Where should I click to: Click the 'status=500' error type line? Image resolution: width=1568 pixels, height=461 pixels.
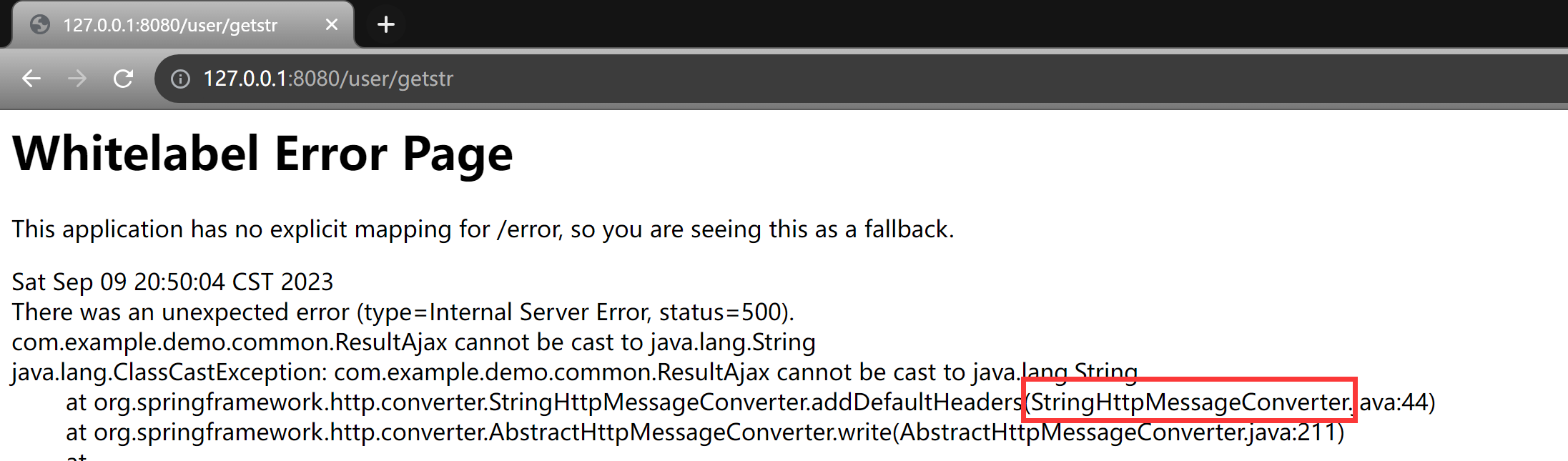(403, 312)
